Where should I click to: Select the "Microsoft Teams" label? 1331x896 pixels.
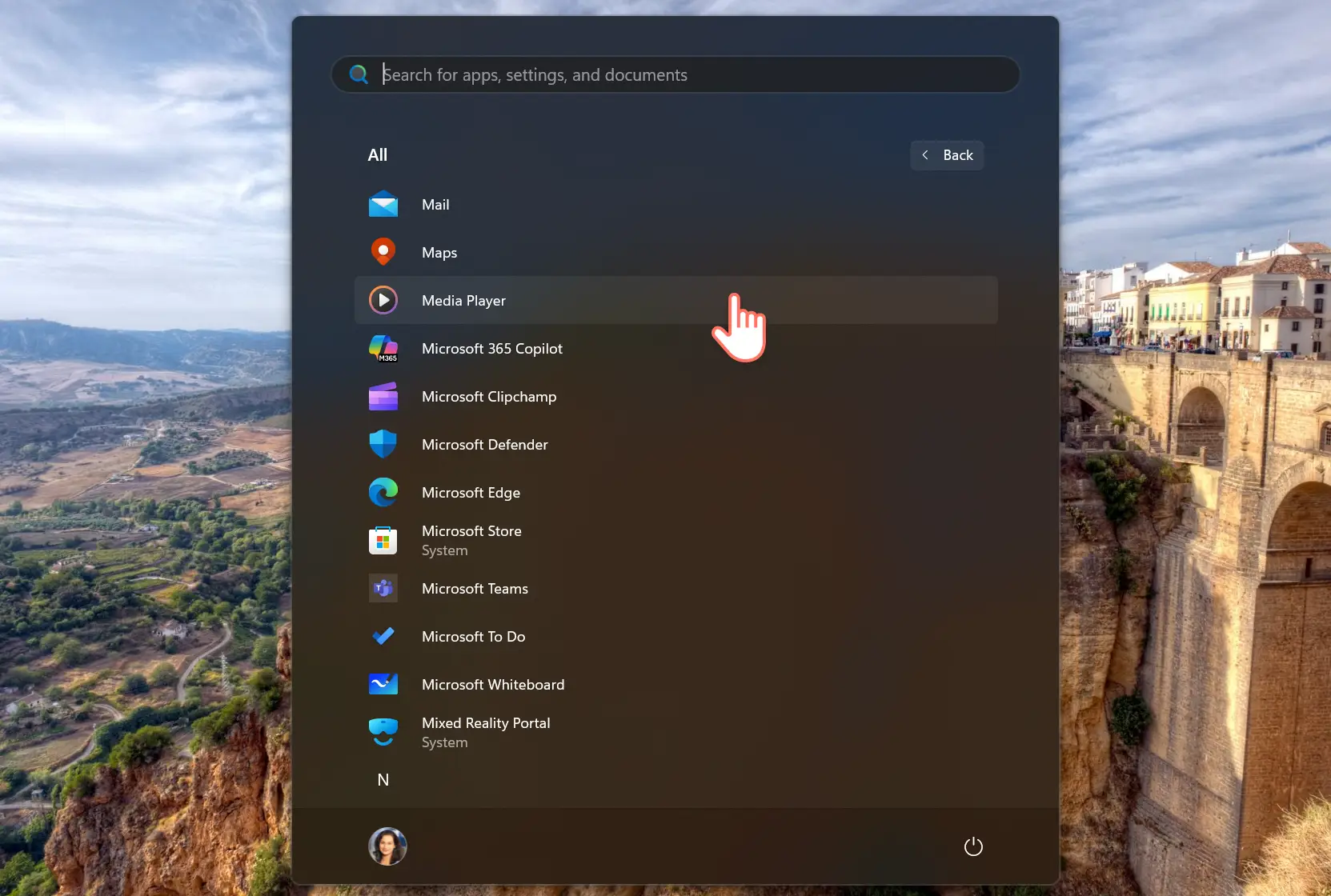pos(475,589)
